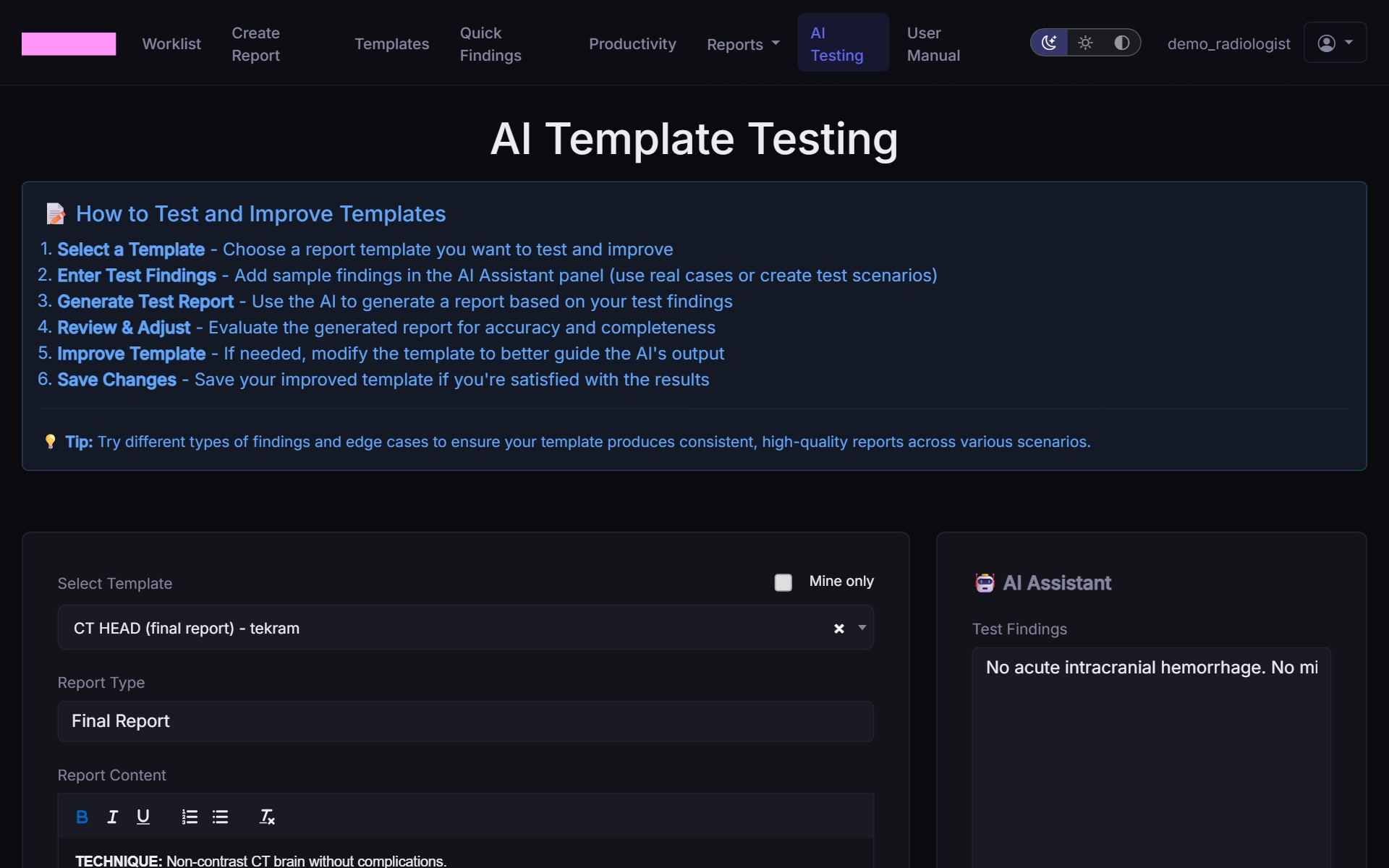
Task: Click the notepad icon beside How to Test
Action: coord(56,213)
